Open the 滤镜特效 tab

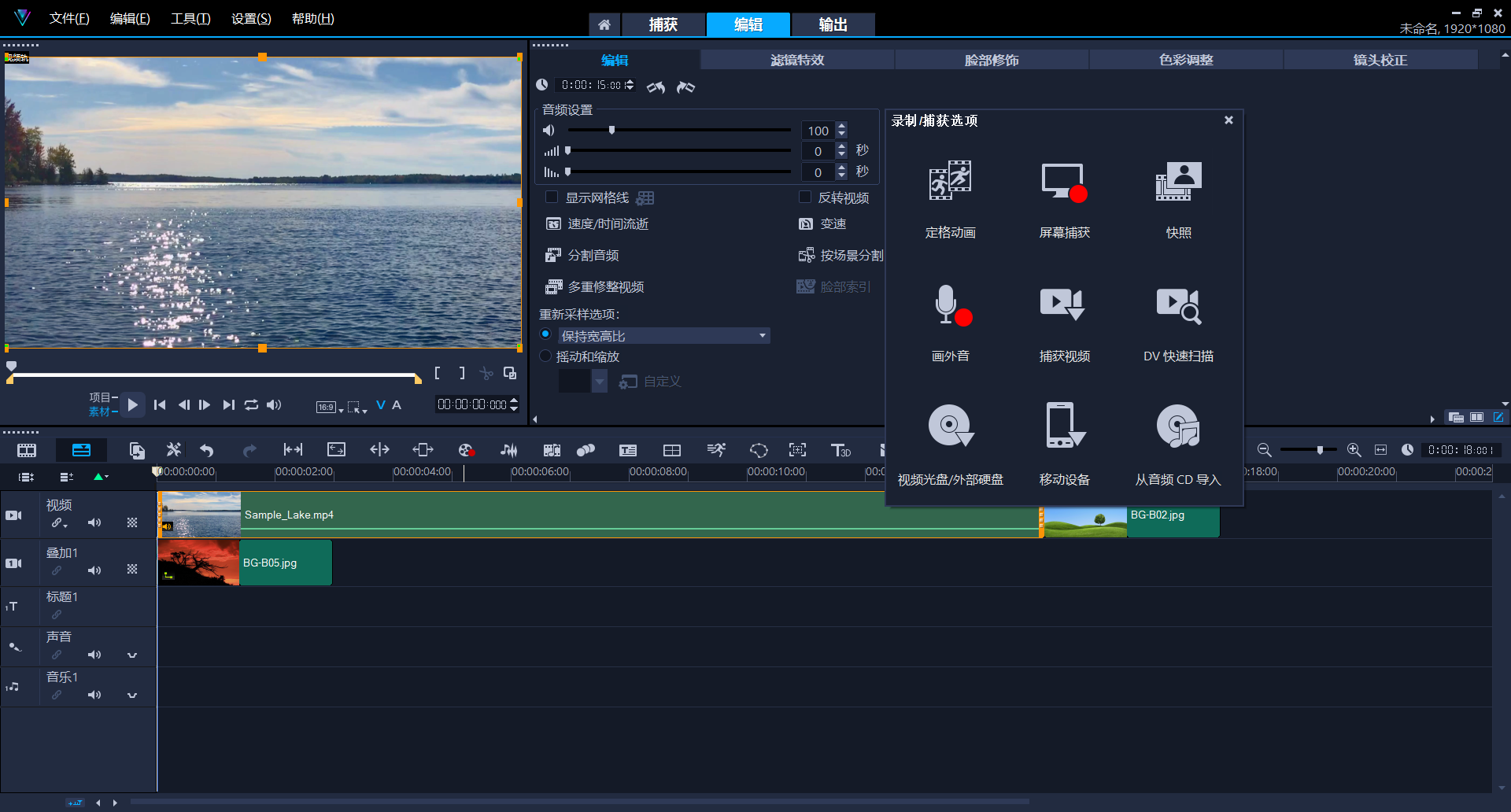797,60
